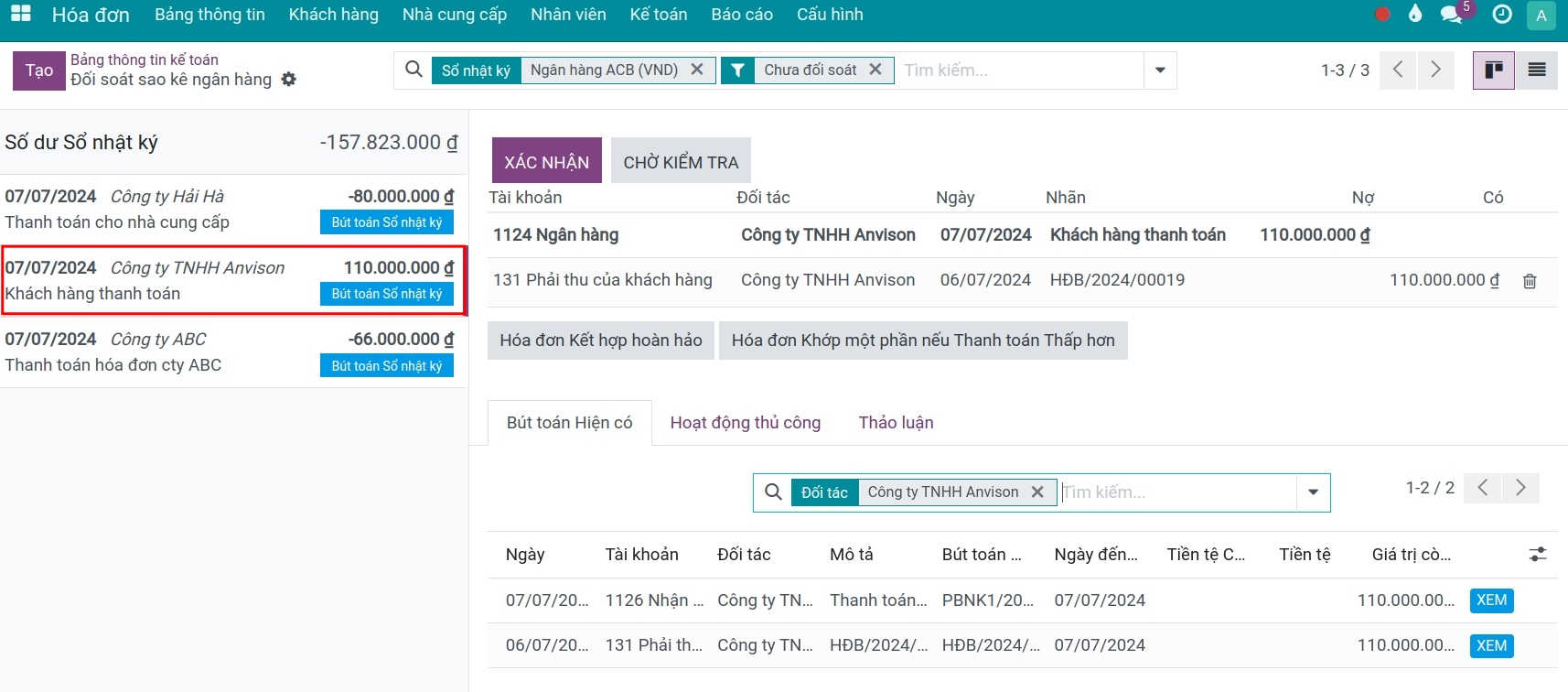1568x692 pixels.
Task: Open the clock activities icon
Action: point(1501,14)
